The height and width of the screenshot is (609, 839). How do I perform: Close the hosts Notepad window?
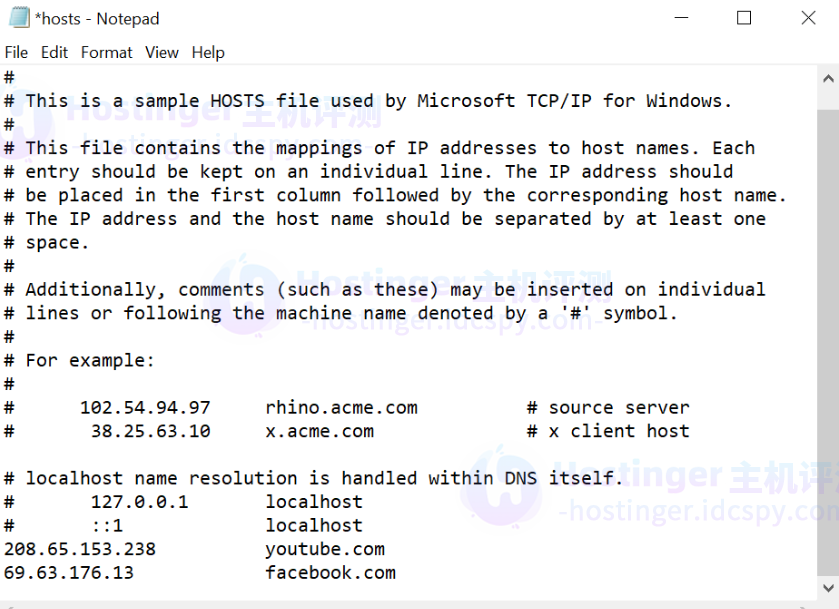[808, 18]
